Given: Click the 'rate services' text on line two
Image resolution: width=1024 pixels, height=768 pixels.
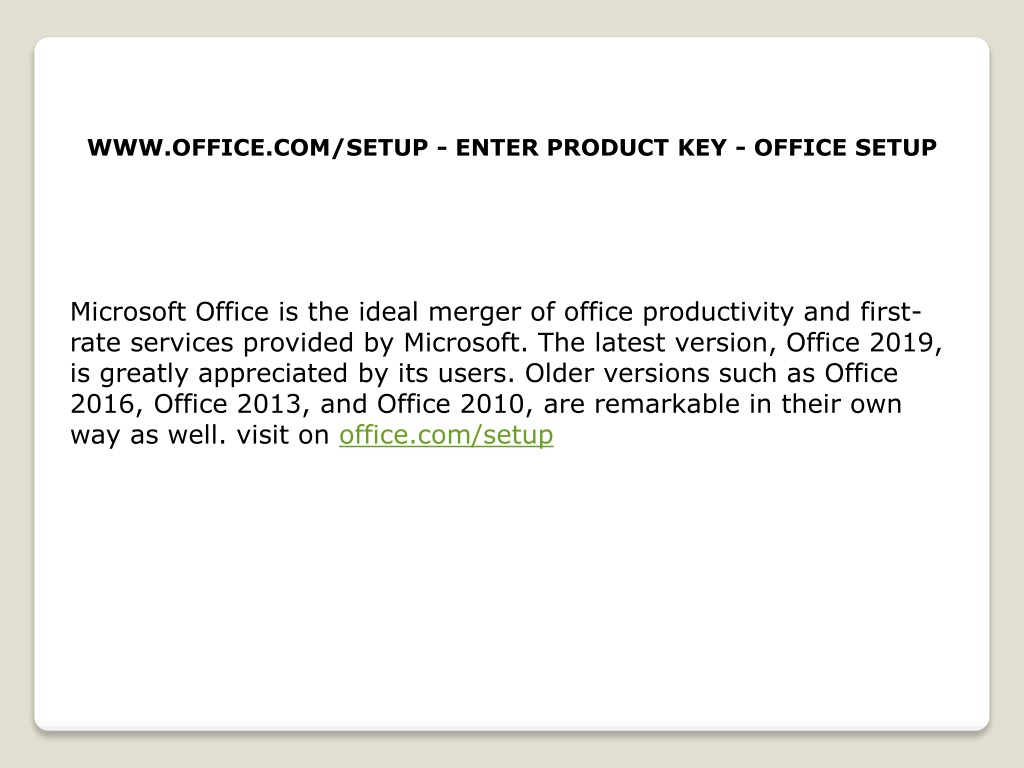Looking at the screenshot, I should [152, 342].
